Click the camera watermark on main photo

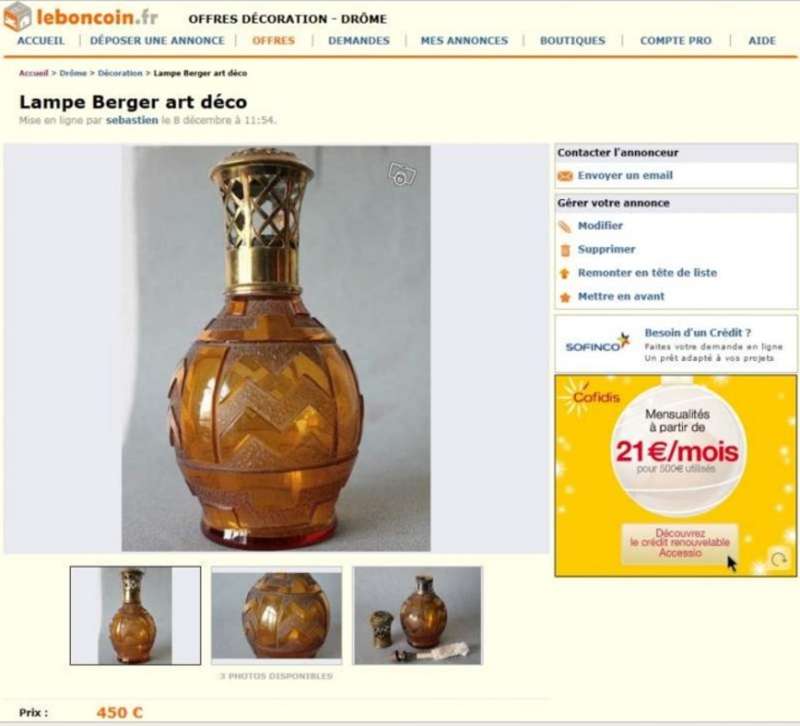tap(402, 174)
